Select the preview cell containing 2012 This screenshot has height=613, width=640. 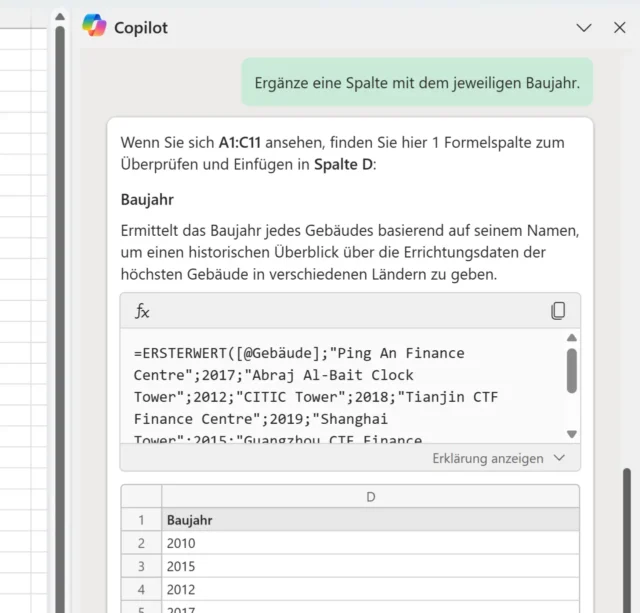tap(181, 589)
